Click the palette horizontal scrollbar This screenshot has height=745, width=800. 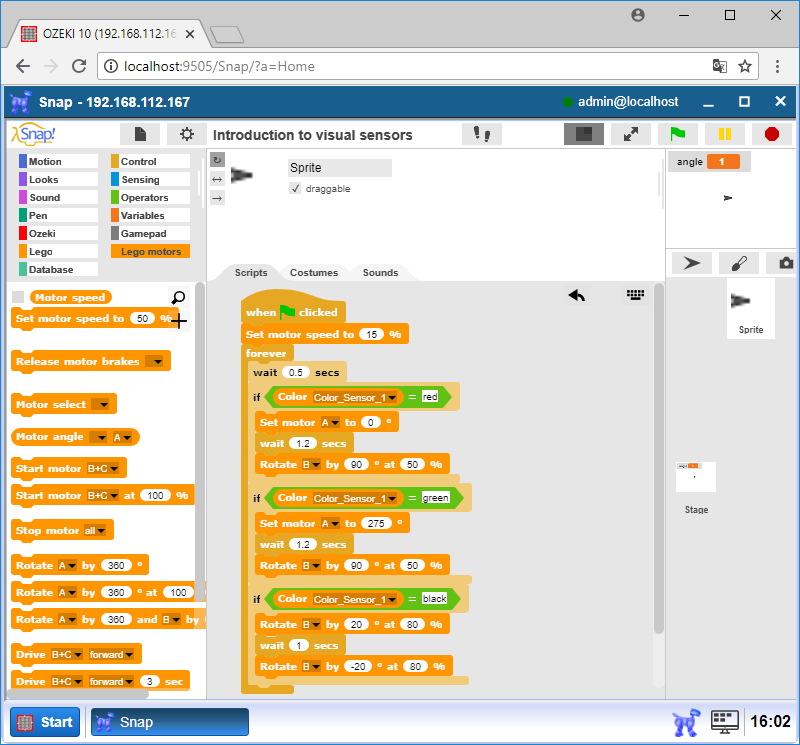click(x=78, y=694)
